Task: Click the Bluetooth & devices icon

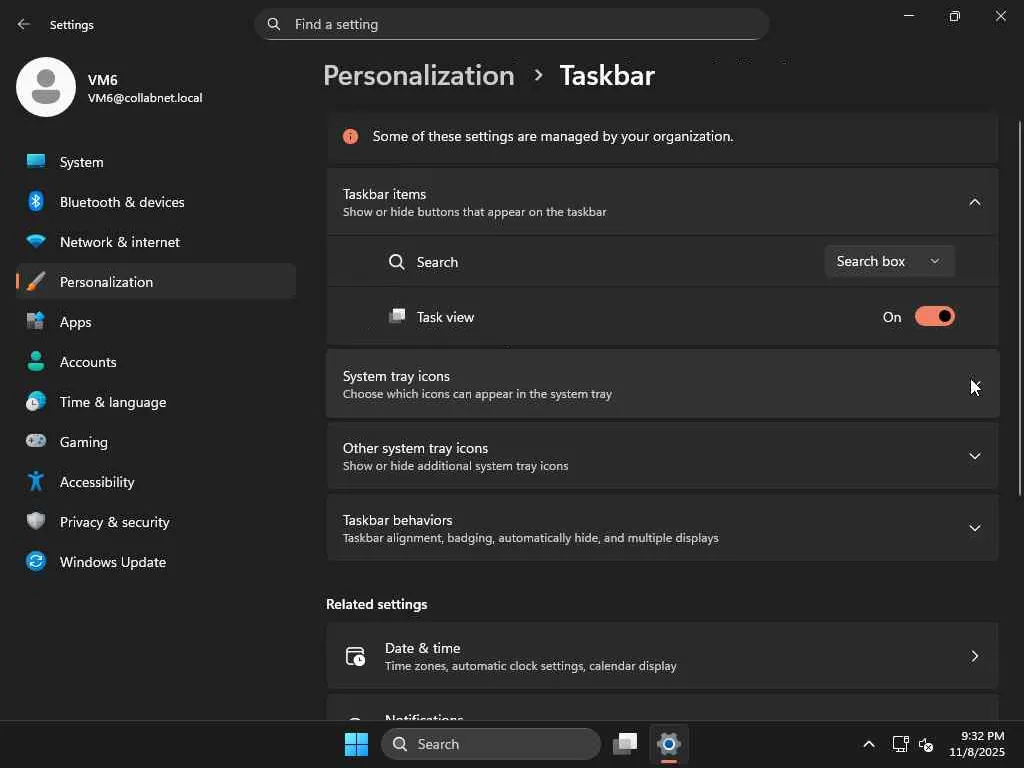Action: point(36,202)
